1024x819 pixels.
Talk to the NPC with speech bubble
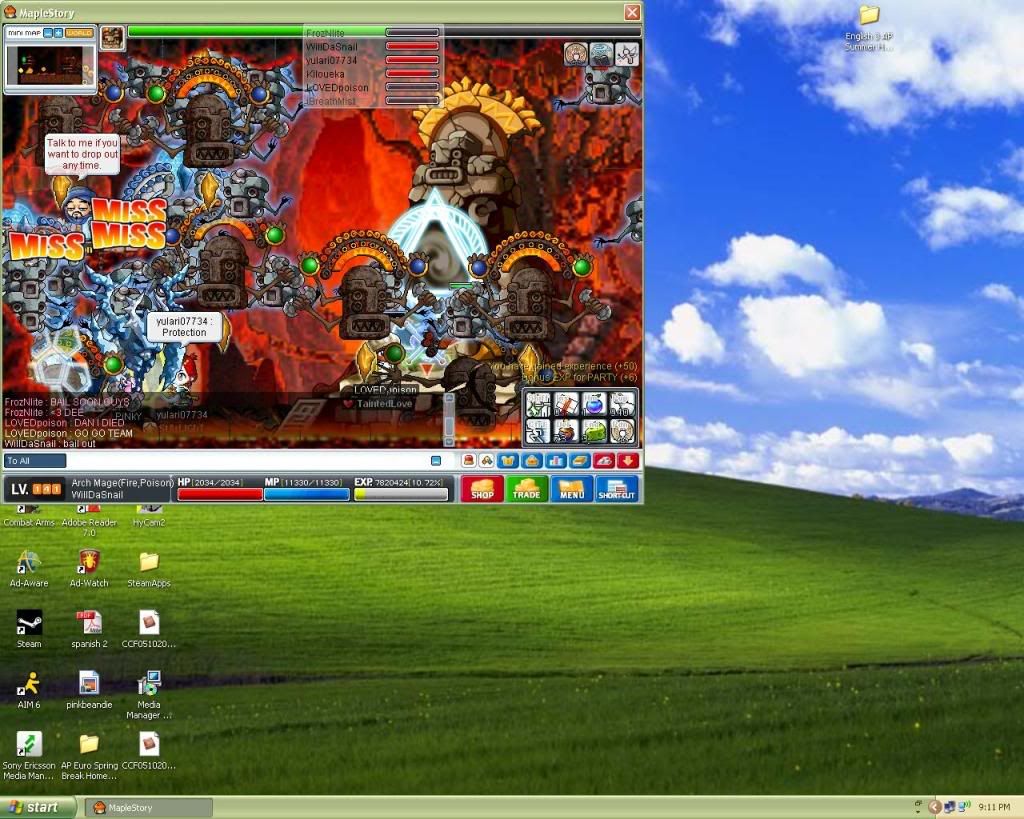(x=77, y=204)
